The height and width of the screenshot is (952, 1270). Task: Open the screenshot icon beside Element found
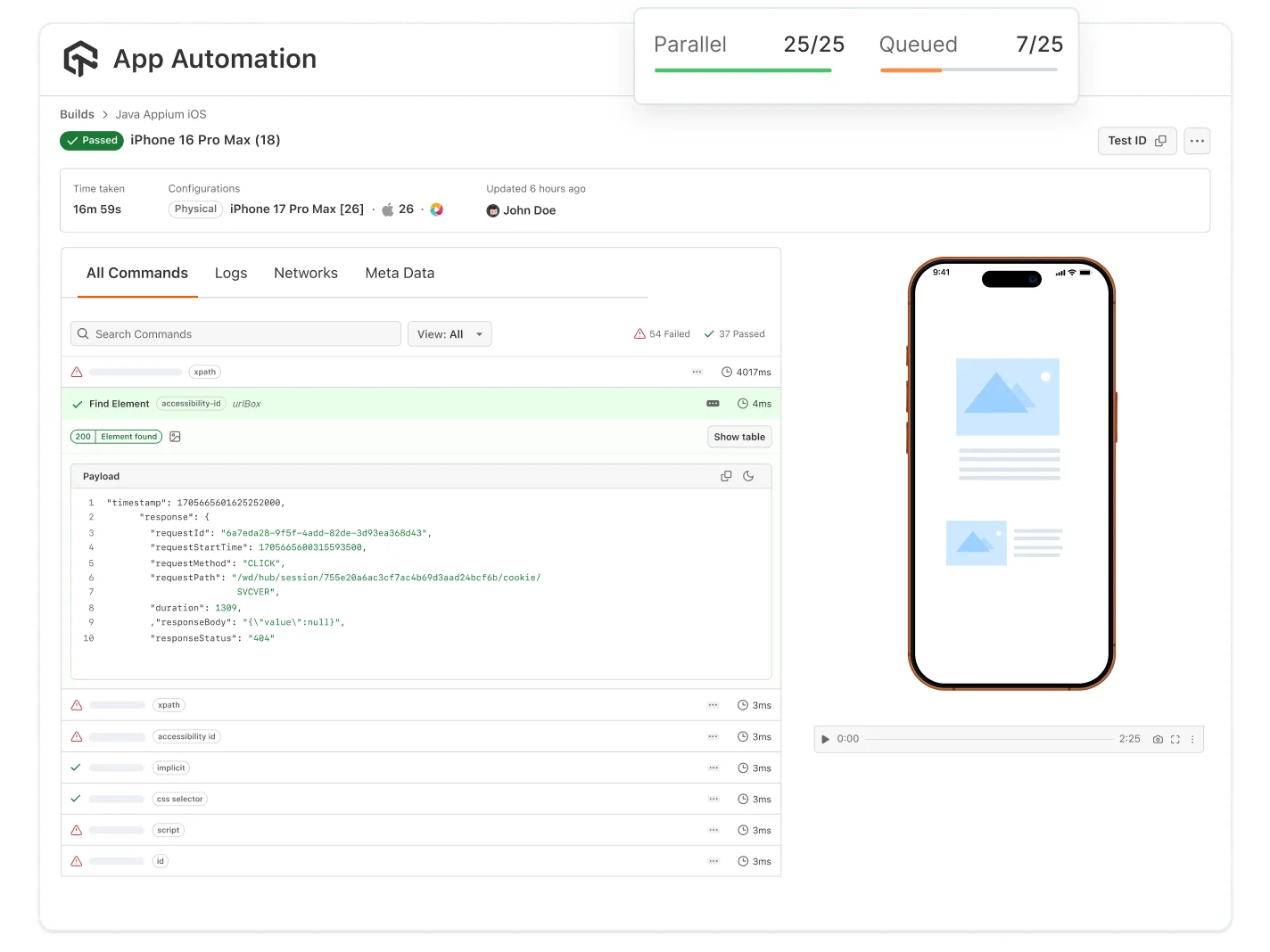click(175, 437)
